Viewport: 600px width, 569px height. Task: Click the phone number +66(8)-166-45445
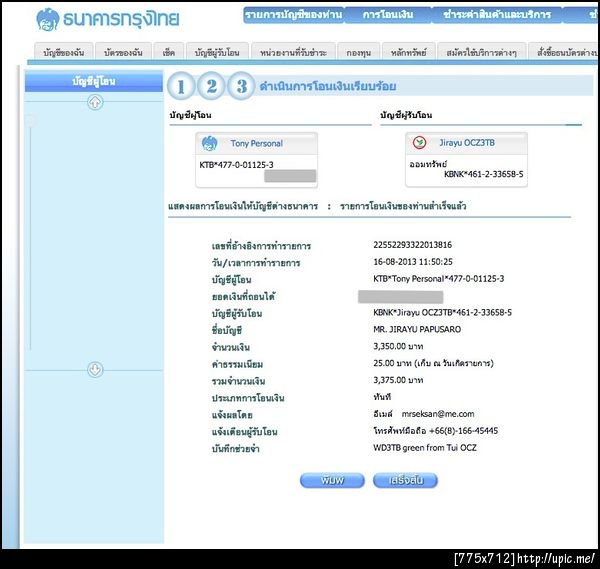tap(463, 431)
